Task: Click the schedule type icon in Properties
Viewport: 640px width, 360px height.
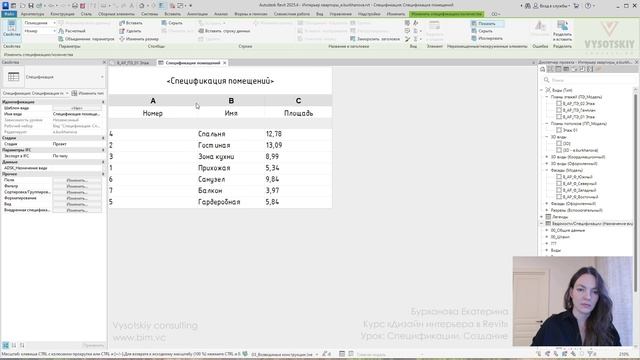Action: (x=13, y=77)
